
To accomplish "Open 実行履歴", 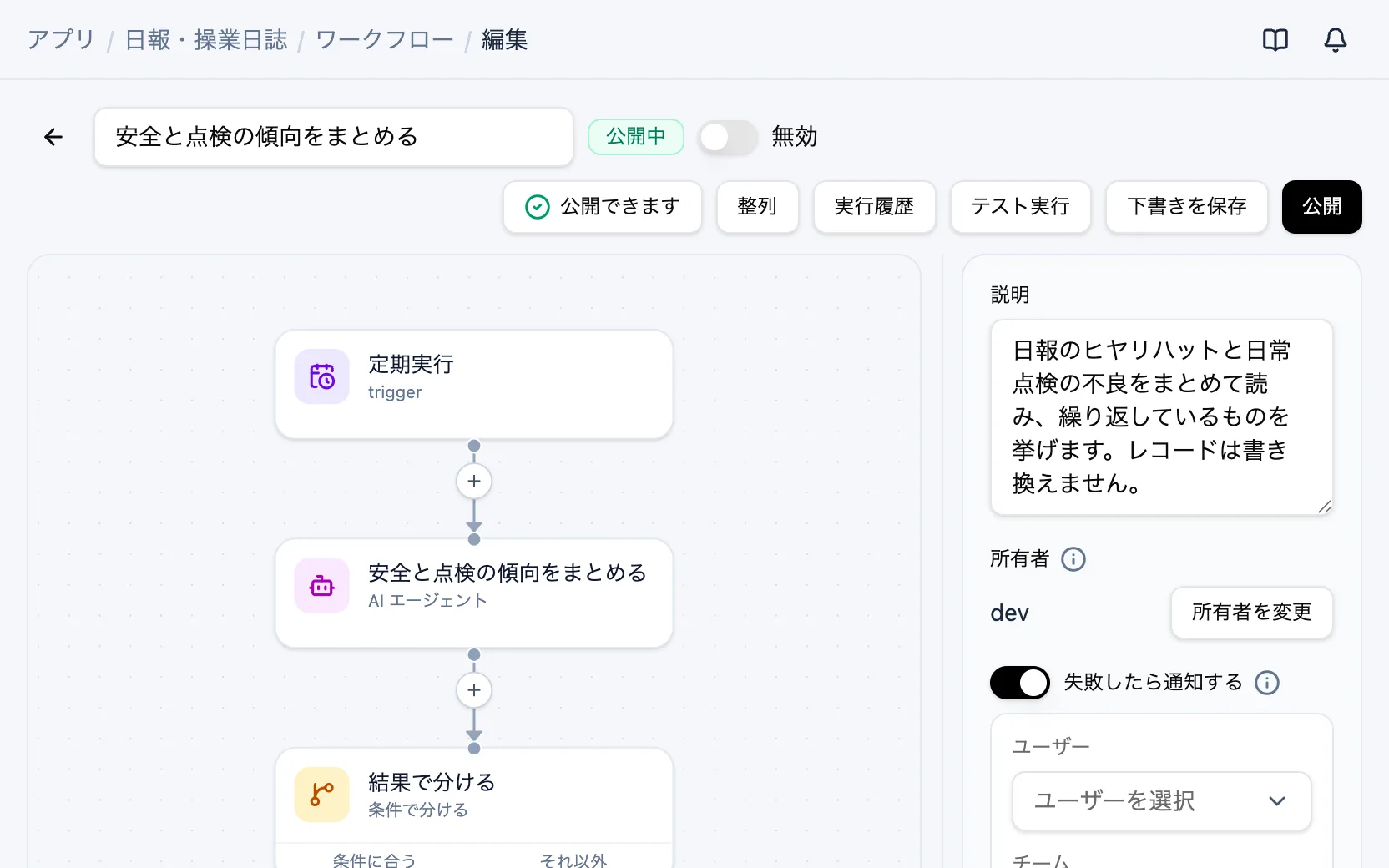I will pyautogui.click(x=874, y=206).
